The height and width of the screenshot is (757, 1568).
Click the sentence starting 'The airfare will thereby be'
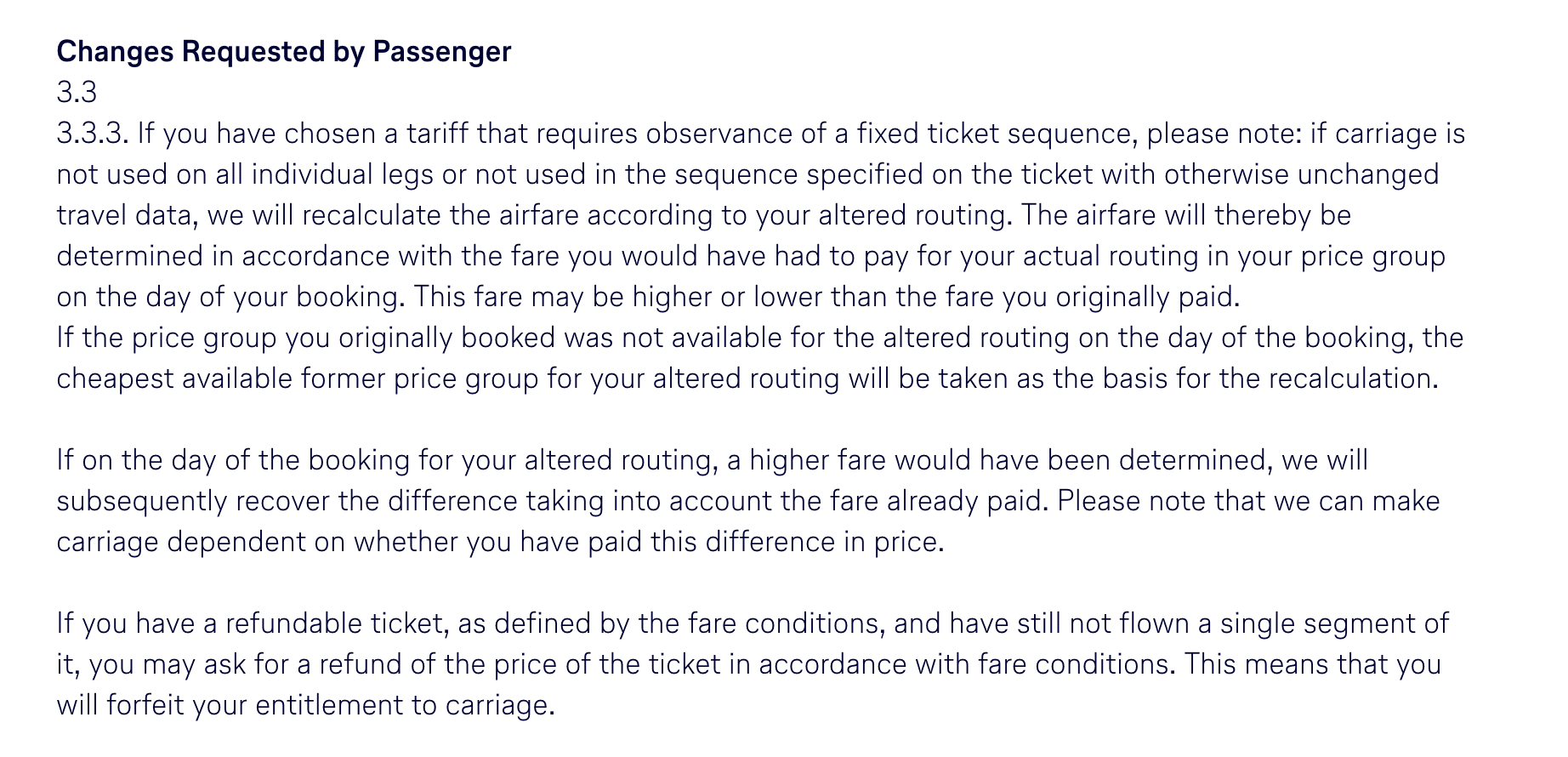(x=1186, y=215)
